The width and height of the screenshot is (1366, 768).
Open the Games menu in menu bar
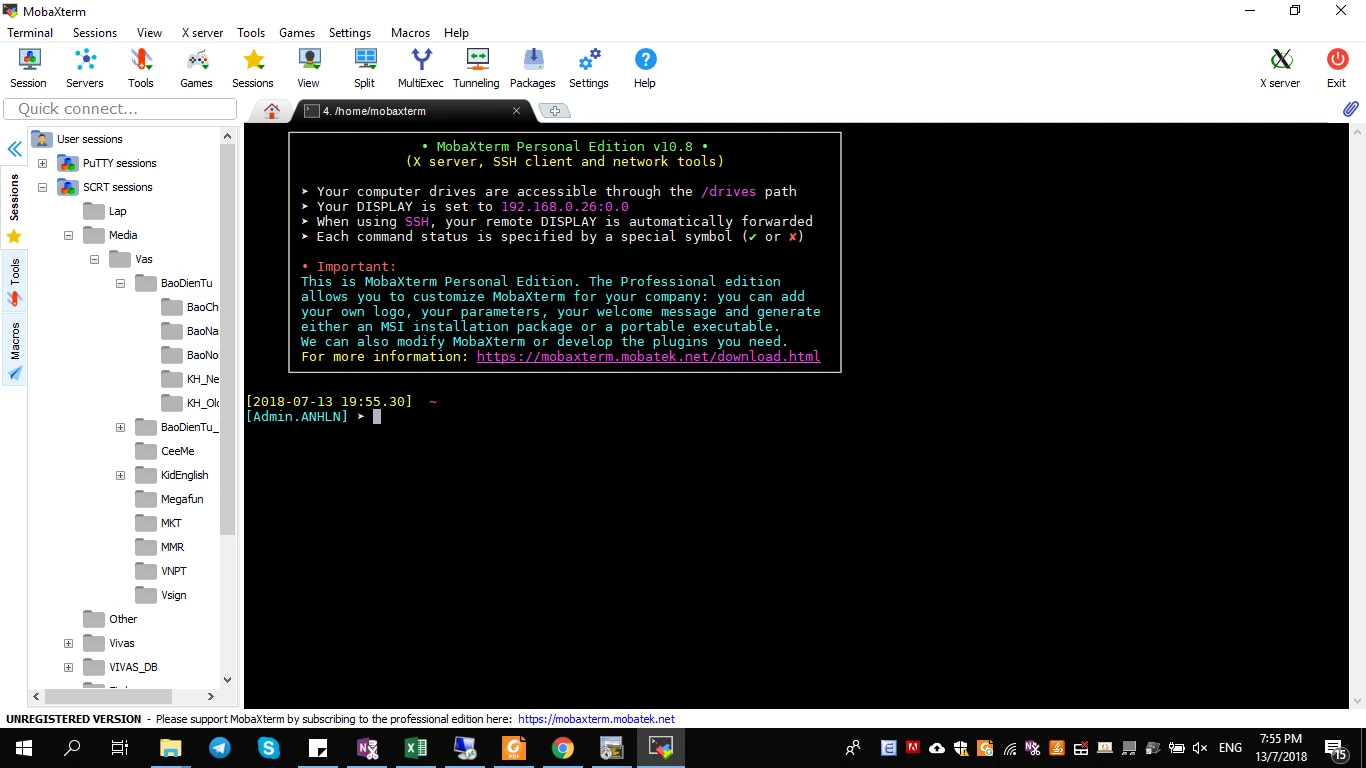point(297,33)
